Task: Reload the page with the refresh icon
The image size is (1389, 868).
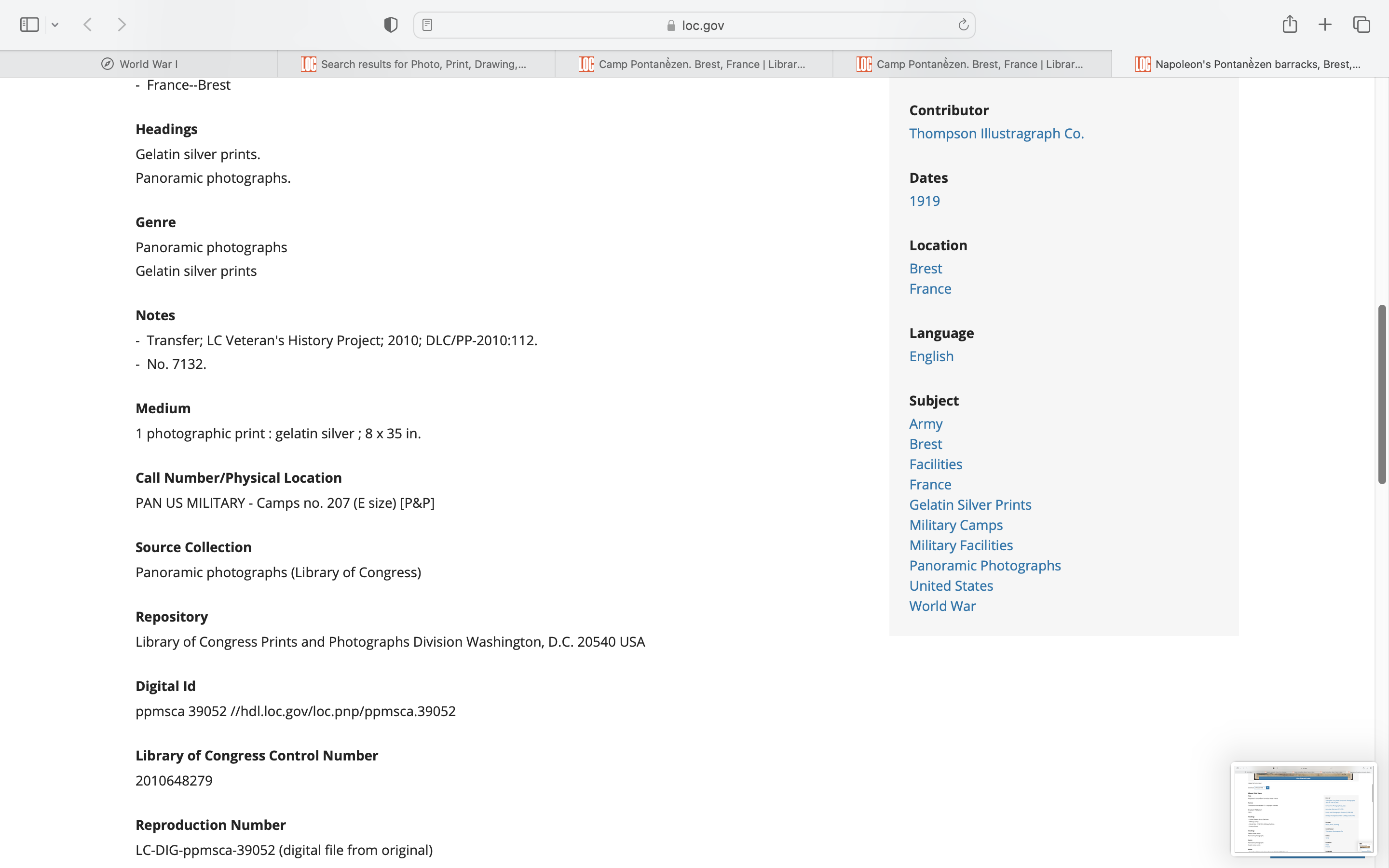Action: [963, 25]
